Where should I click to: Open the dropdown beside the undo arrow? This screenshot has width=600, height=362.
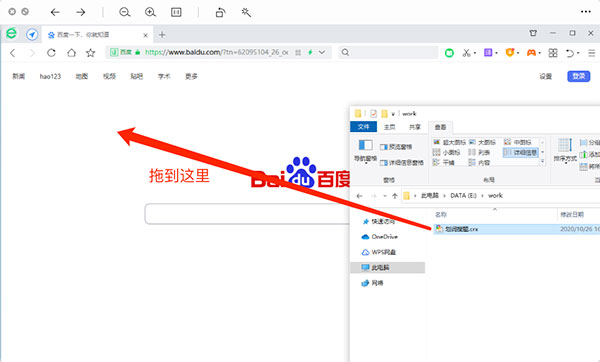coord(578,53)
